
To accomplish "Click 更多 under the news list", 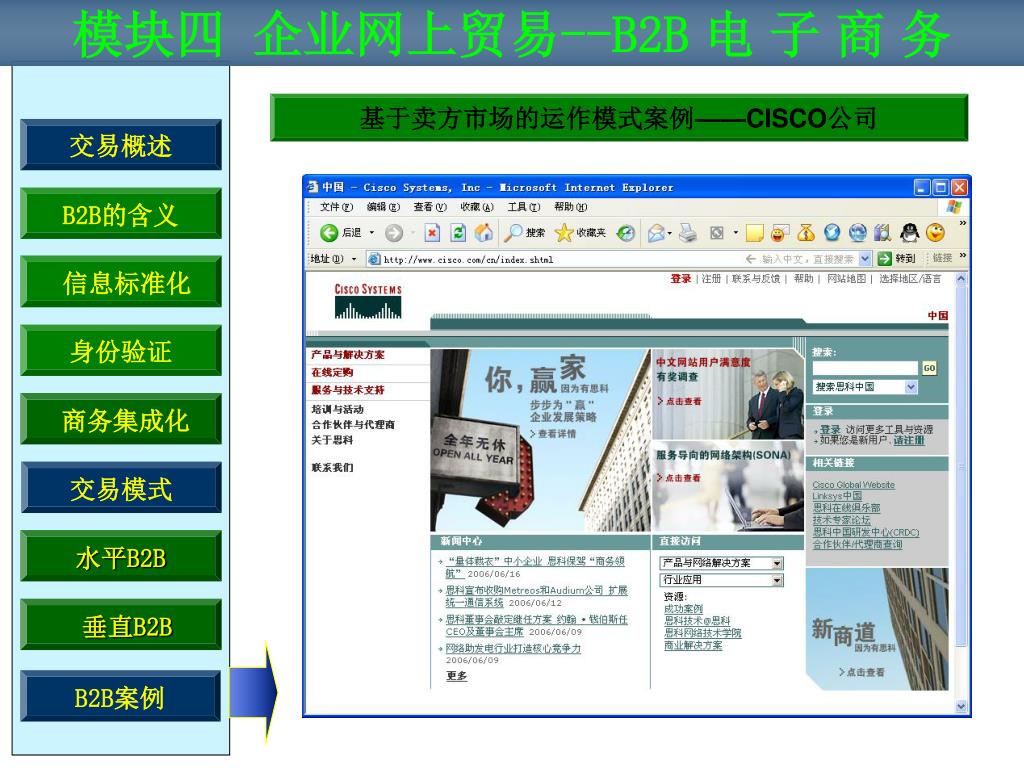I will [456, 676].
